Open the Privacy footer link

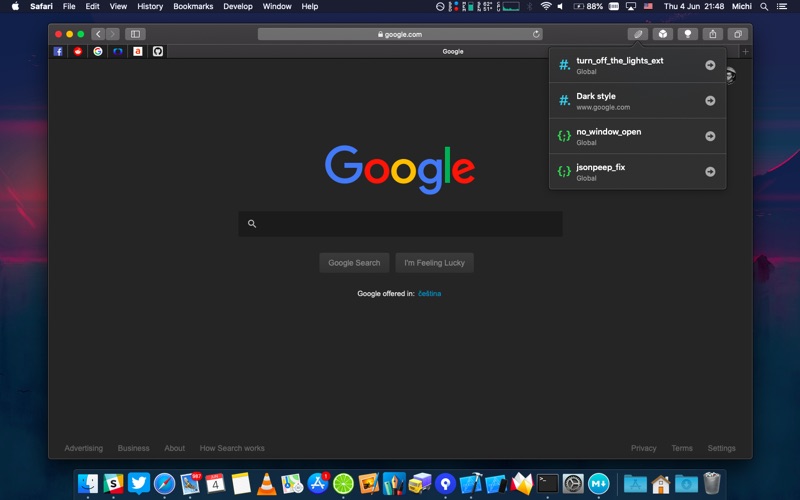click(x=643, y=448)
